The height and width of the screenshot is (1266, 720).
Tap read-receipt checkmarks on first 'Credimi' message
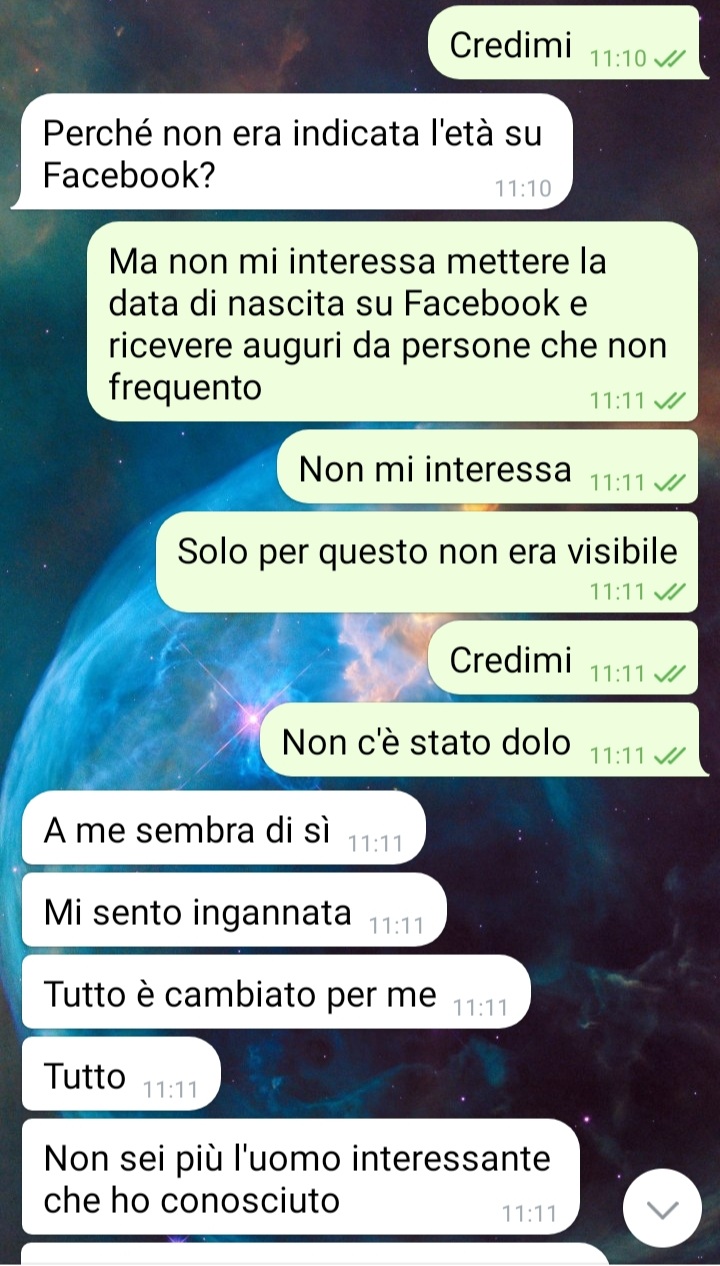tap(669, 59)
